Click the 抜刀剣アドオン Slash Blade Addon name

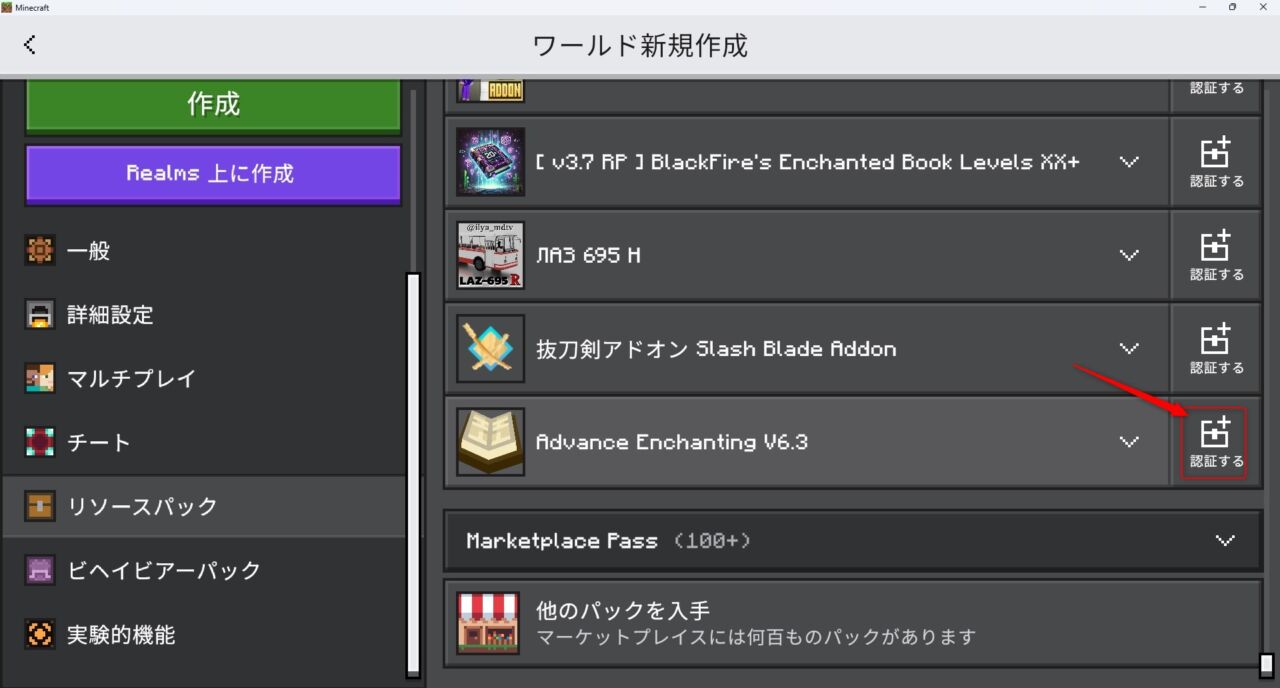pyautogui.click(x=716, y=349)
